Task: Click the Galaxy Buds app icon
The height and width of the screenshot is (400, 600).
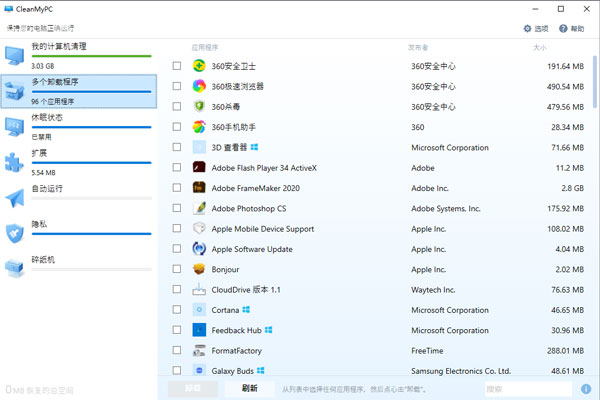Action: coord(199,370)
